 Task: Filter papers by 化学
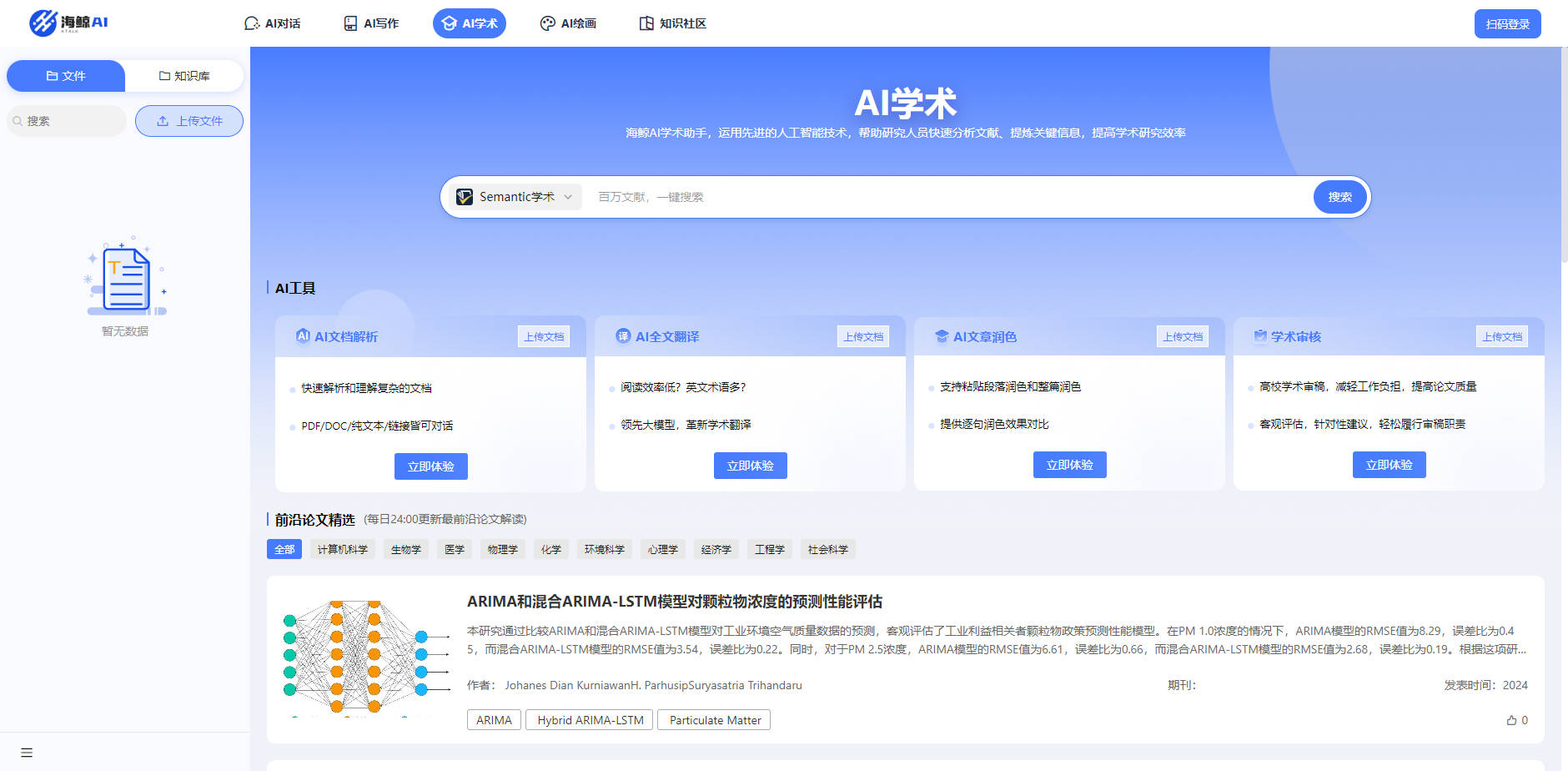pyautogui.click(x=551, y=549)
